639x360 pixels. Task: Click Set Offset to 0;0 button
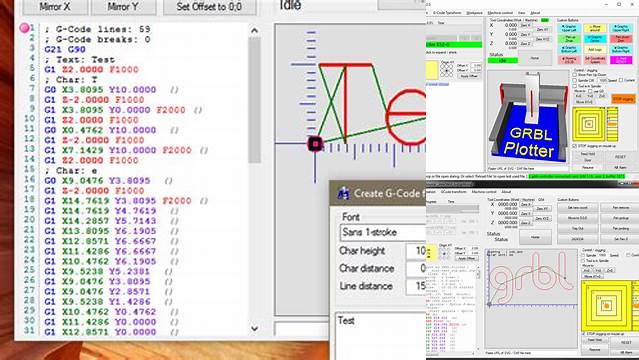(x=209, y=7)
